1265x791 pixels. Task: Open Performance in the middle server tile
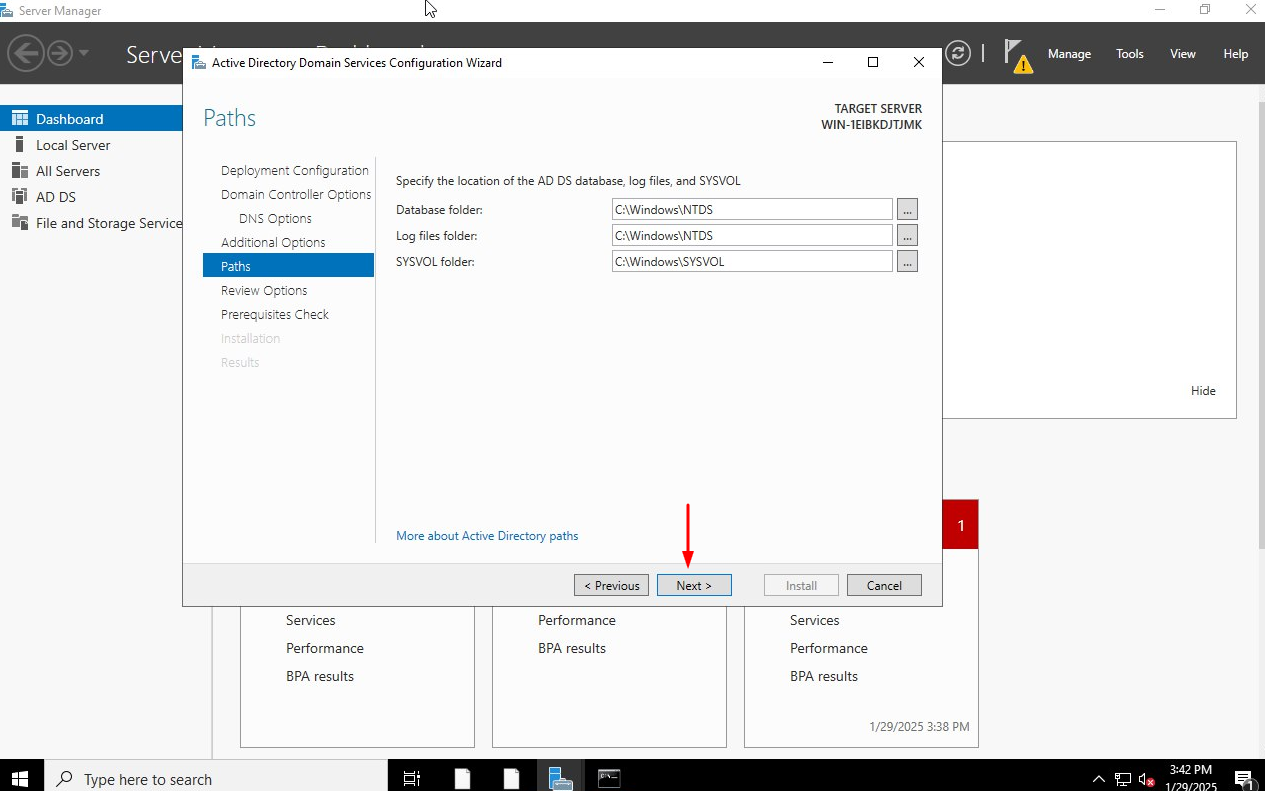point(577,621)
